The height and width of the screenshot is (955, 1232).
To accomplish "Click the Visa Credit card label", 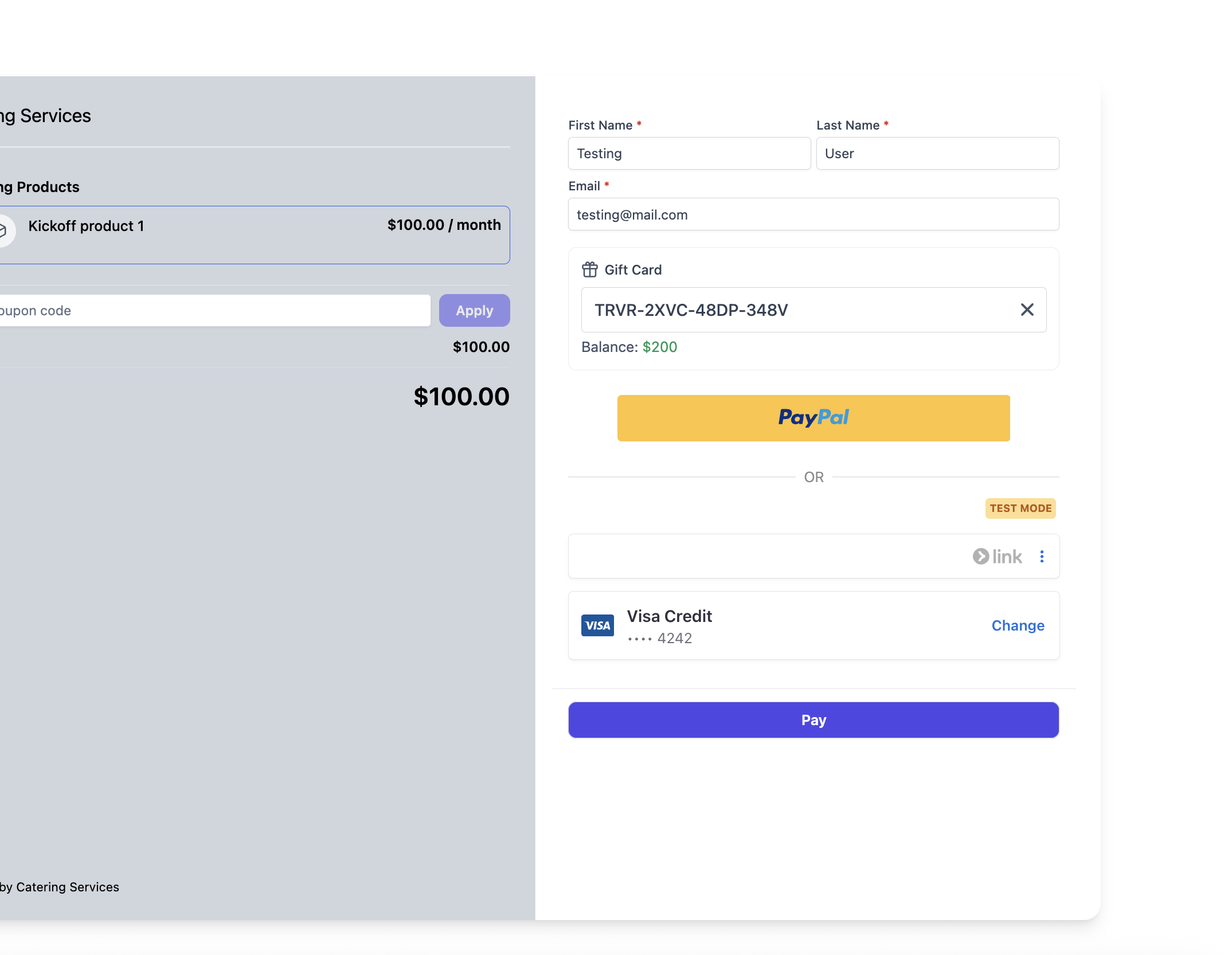I will click(669, 616).
